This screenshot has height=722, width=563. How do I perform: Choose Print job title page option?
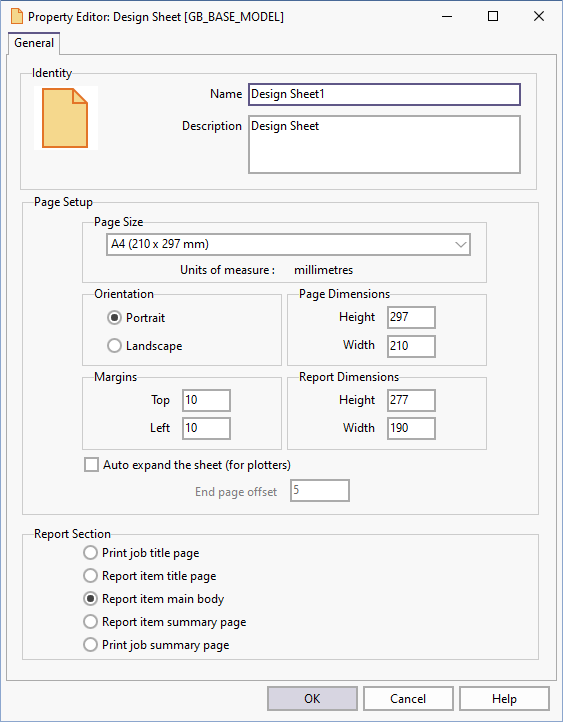click(141, 553)
